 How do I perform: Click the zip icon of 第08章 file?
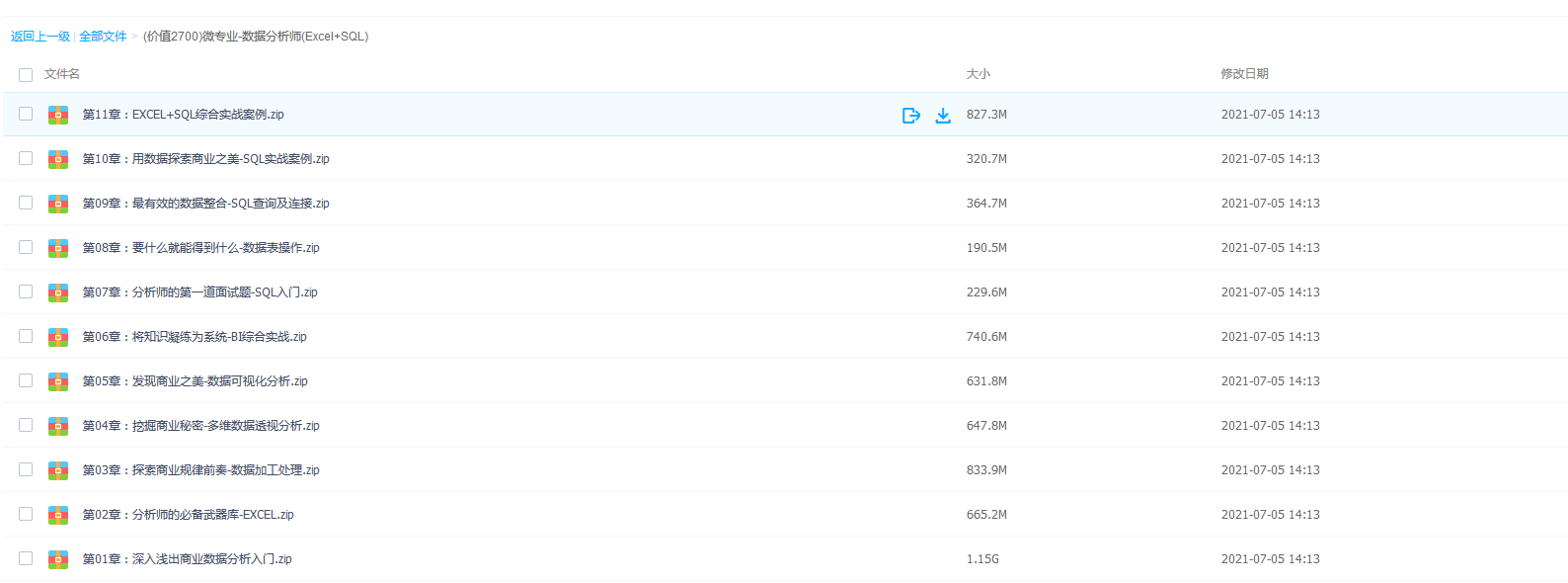[x=58, y=248]
